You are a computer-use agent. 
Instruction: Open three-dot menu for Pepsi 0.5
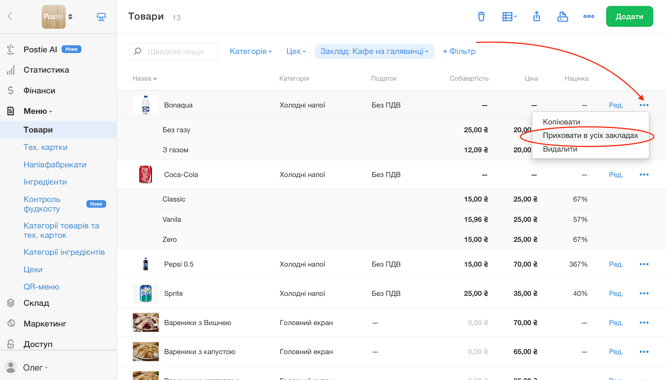[644, 265]
